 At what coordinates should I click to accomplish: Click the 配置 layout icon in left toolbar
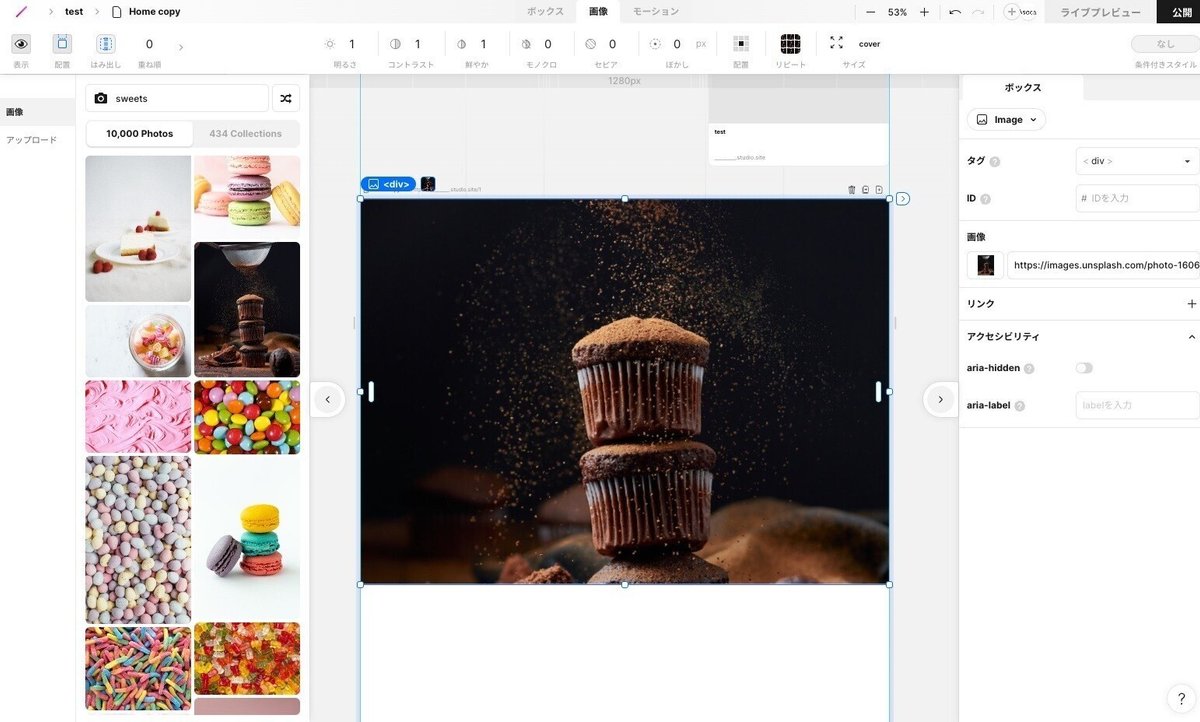(62, 44)
